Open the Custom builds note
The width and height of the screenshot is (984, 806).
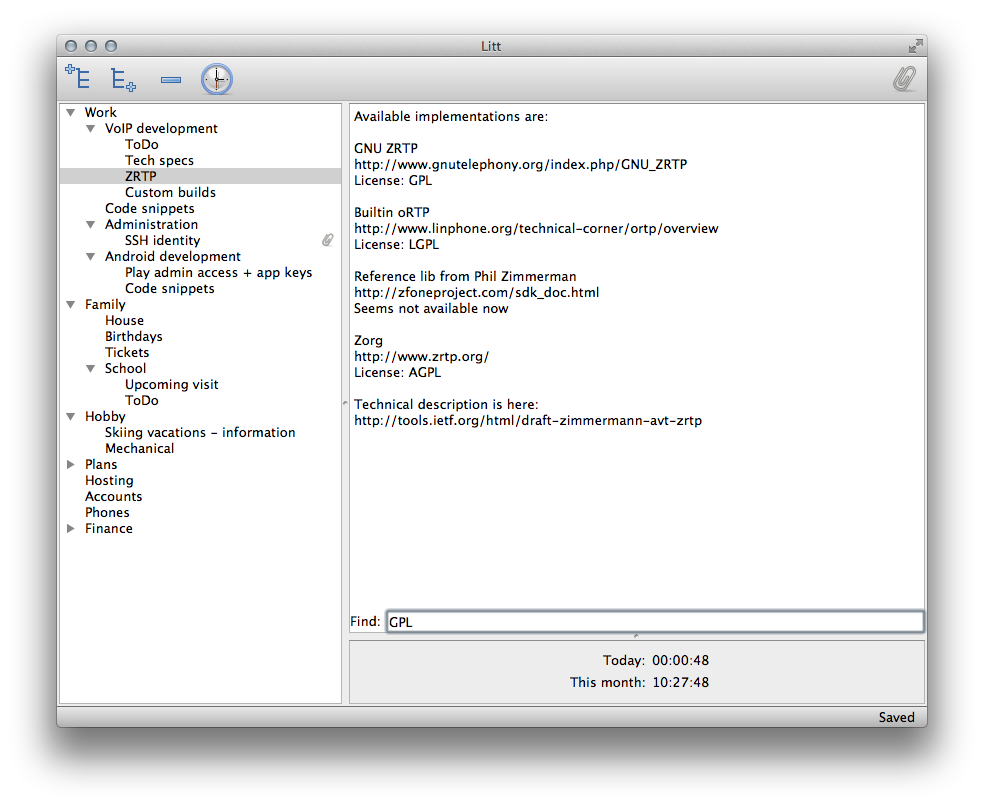coord(170,192)
